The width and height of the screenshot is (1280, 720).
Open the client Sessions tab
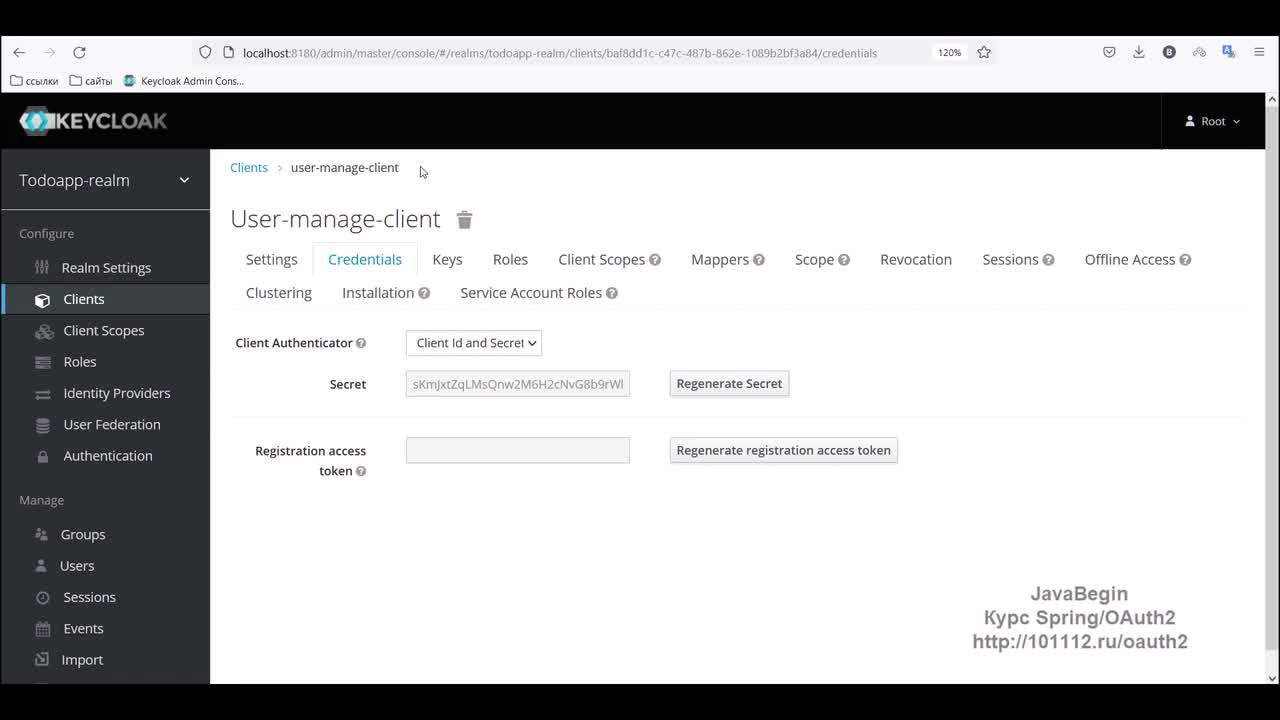point(1010,260)
